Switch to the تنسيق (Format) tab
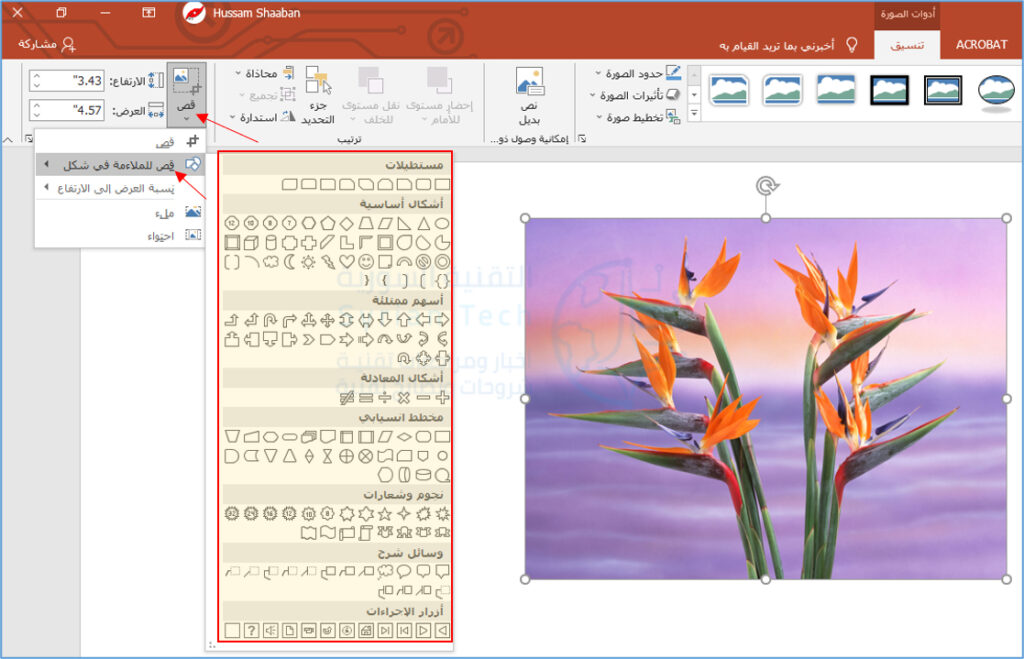 pos(908,45)
